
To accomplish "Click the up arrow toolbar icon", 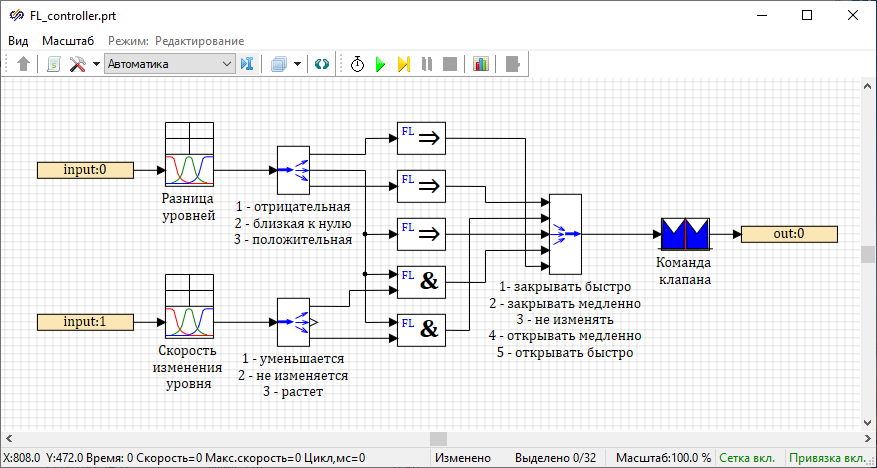I will 24,64.
